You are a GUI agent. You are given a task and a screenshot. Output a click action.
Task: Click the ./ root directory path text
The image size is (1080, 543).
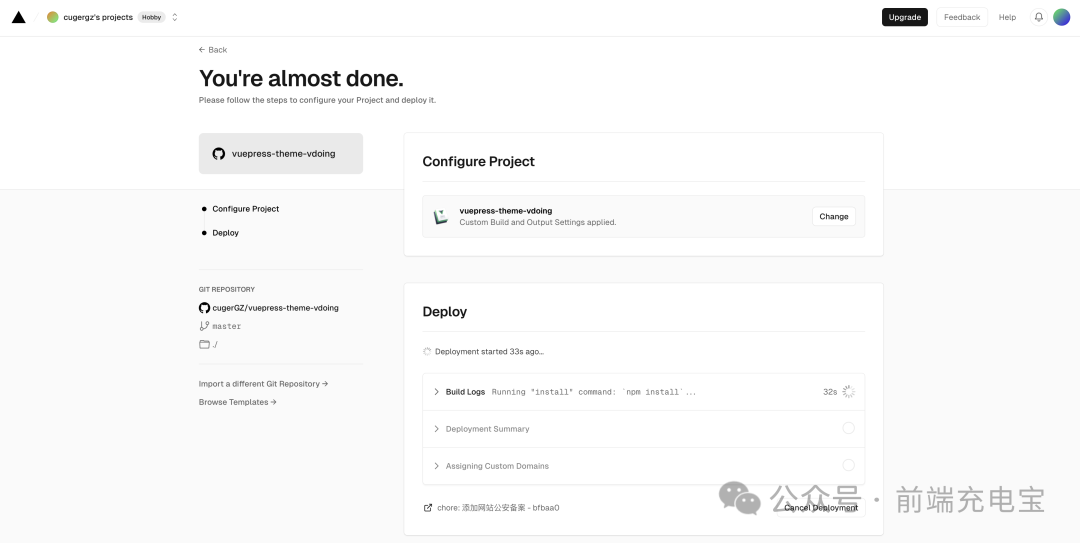point(215,345)
